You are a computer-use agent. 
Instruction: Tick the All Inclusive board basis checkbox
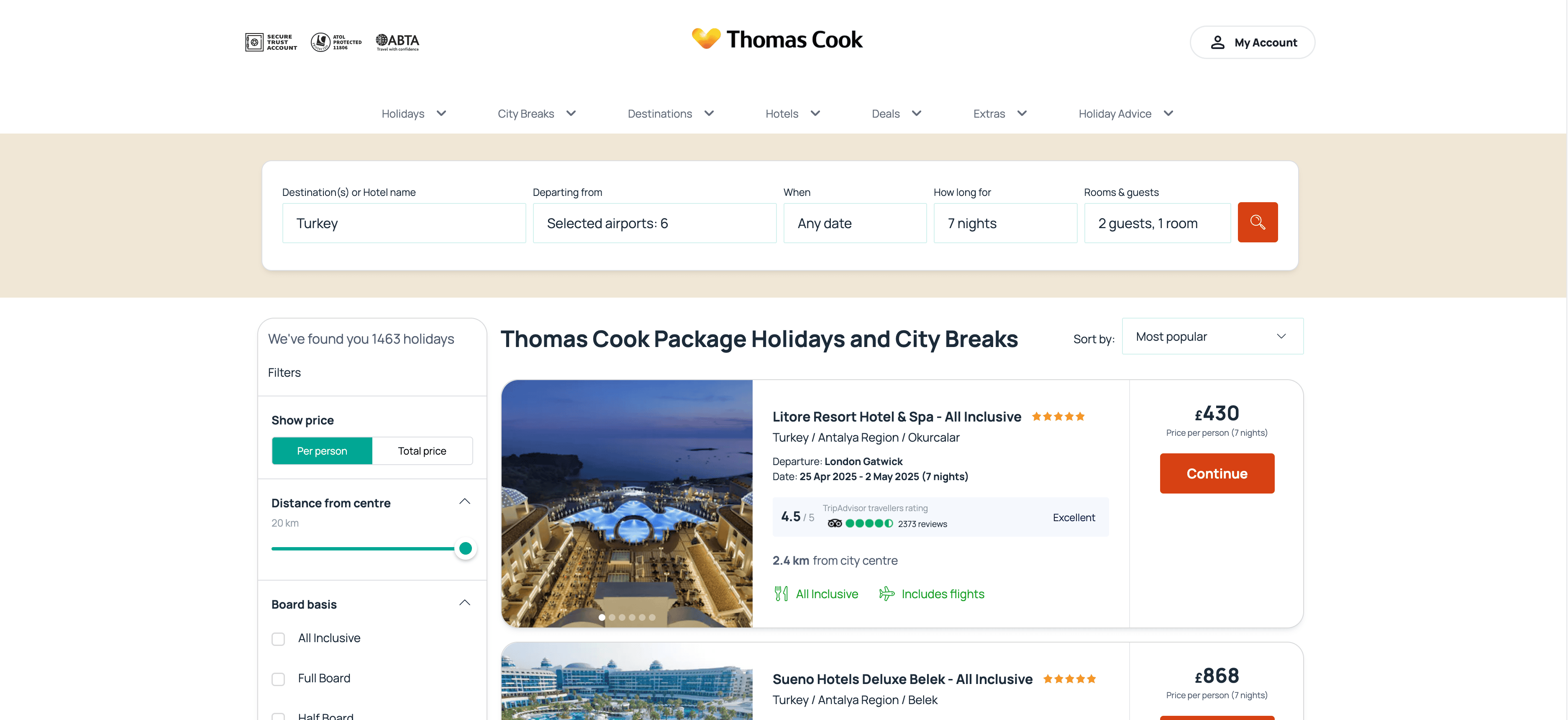[x=278, y=638]
